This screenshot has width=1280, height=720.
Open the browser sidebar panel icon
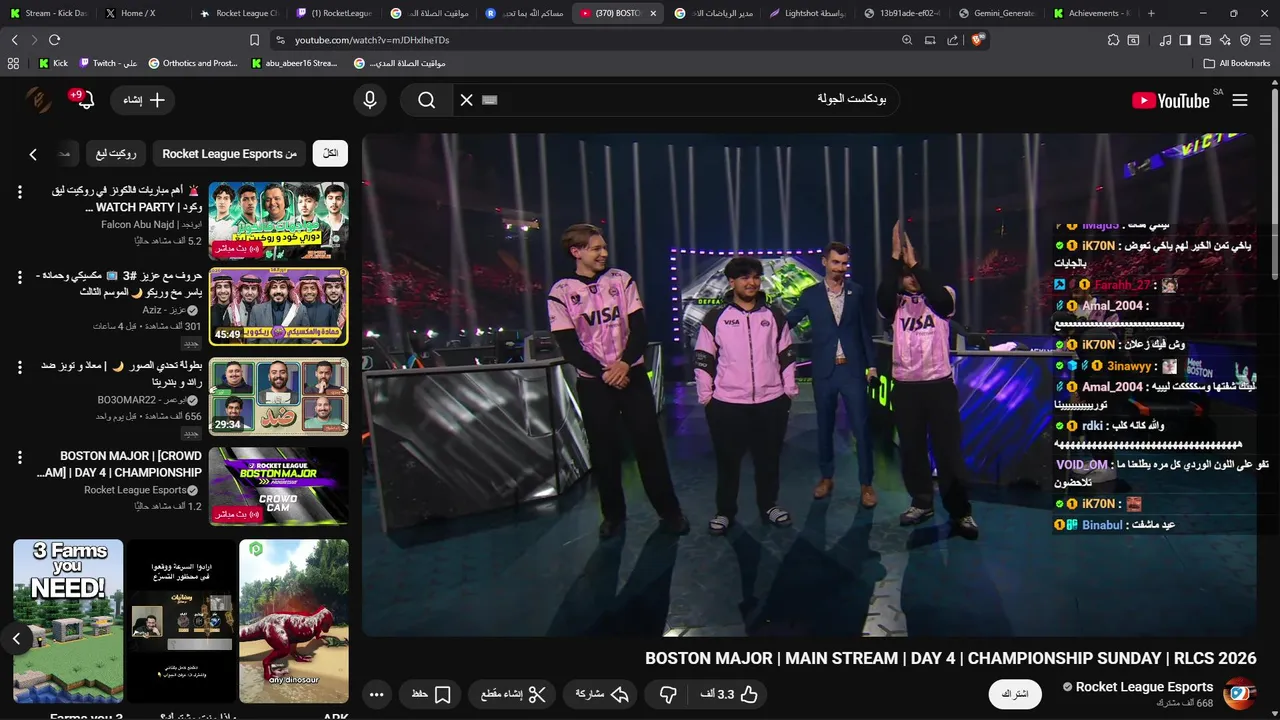coord(1185,40)
